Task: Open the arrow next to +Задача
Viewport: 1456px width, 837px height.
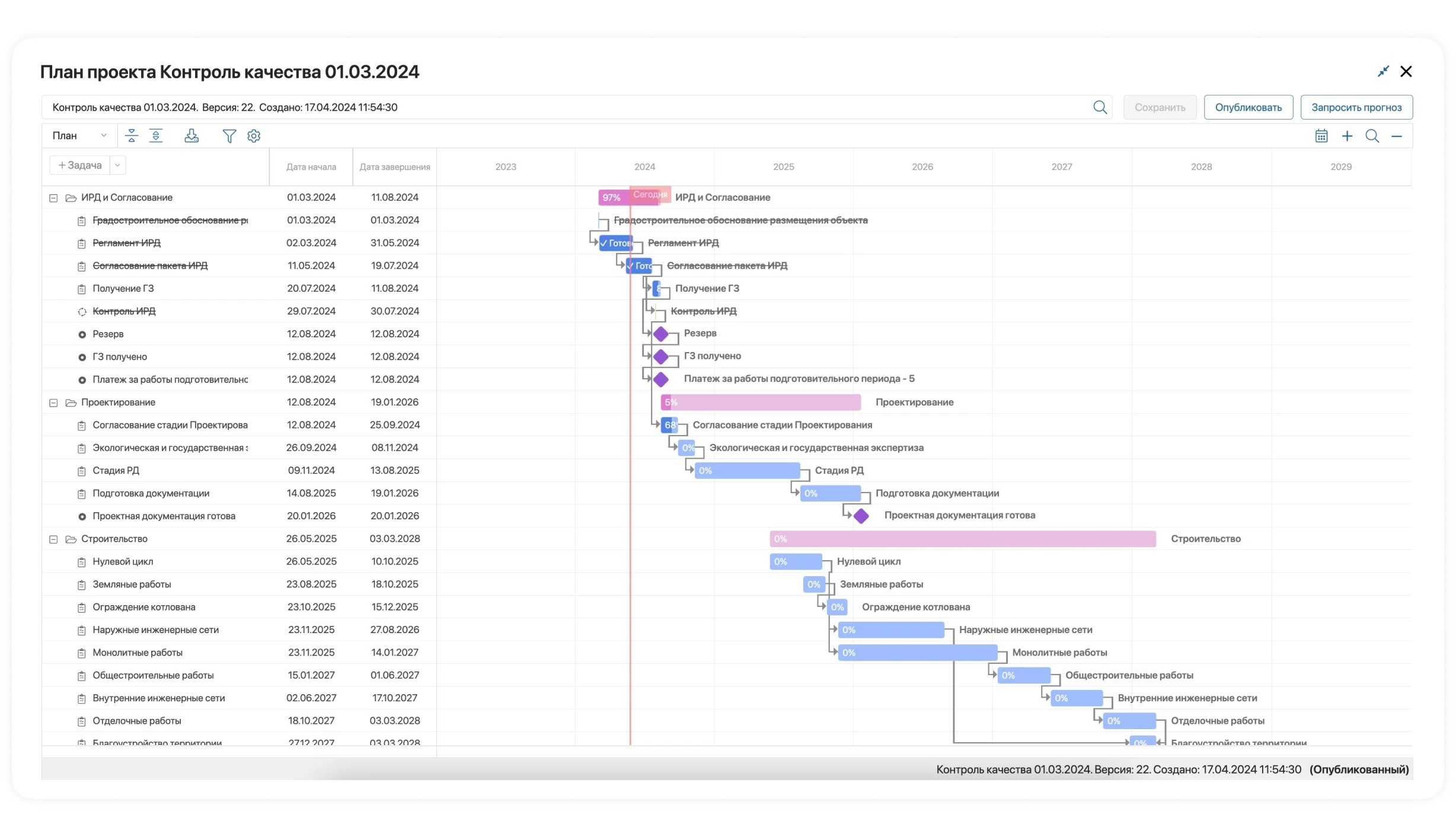Action: pyautogui.click(x=117, y=165)
